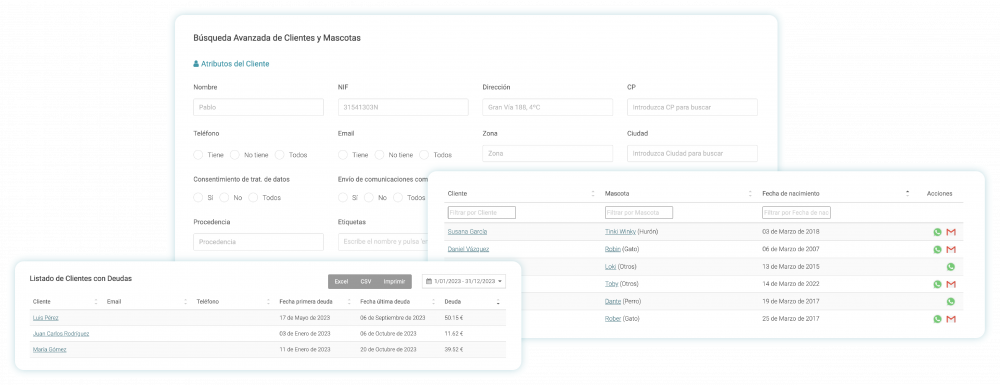Choose 'No' for Envío de comunicaciones
The image size is (1000, 385).
369,198
